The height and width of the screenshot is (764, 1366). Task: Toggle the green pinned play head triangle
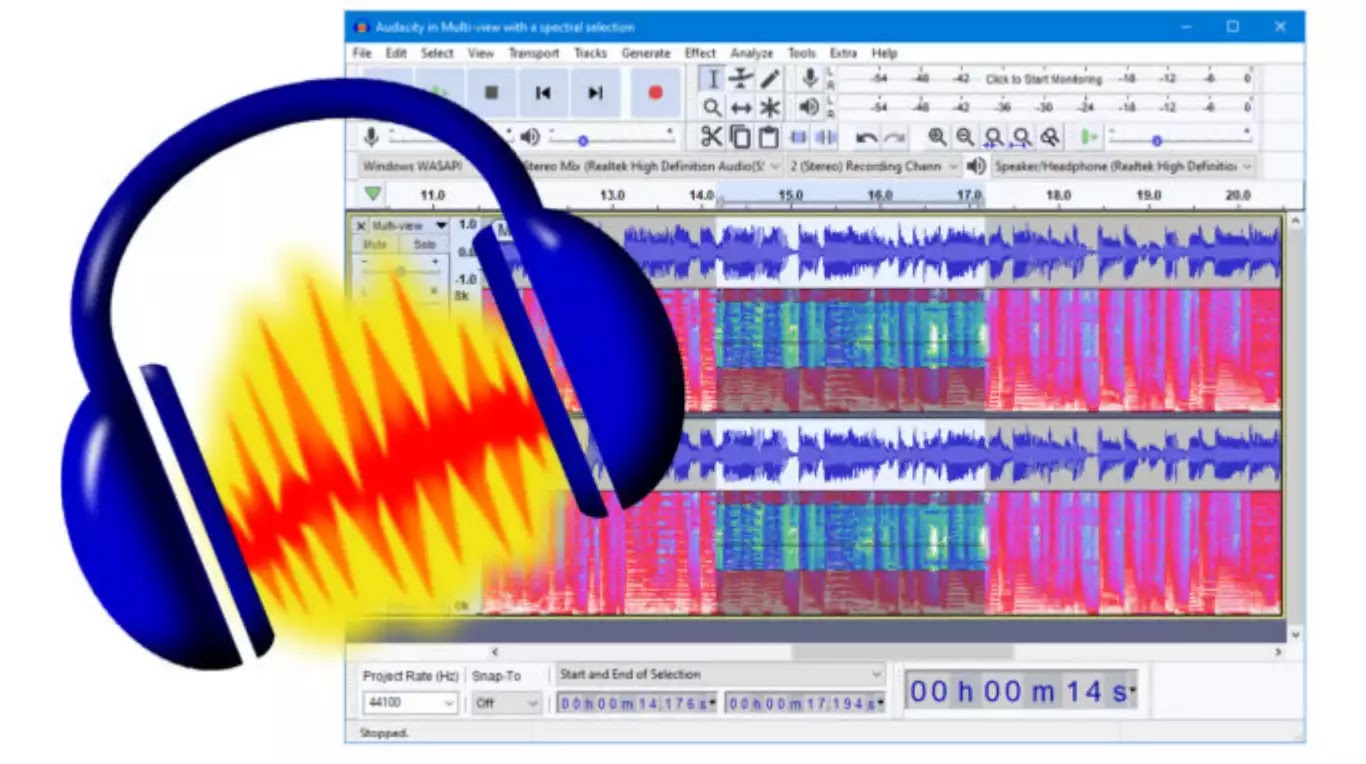373,194
